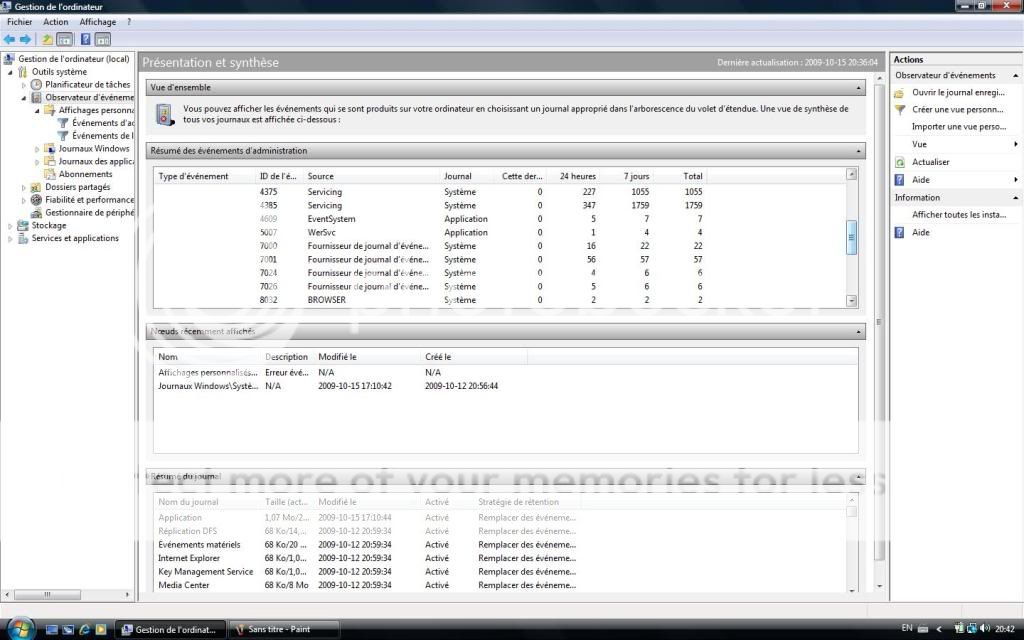
Task: Select the Journaux des applications folder icon
Action: 50,161
